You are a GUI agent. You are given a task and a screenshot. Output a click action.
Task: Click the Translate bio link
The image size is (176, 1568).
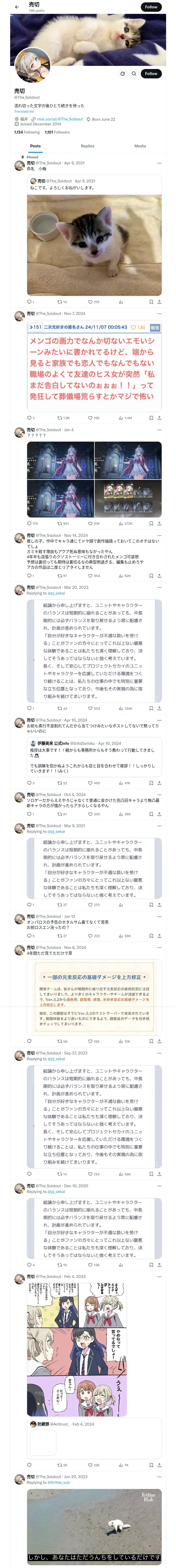pyautogui.click(x=24, y=111)
